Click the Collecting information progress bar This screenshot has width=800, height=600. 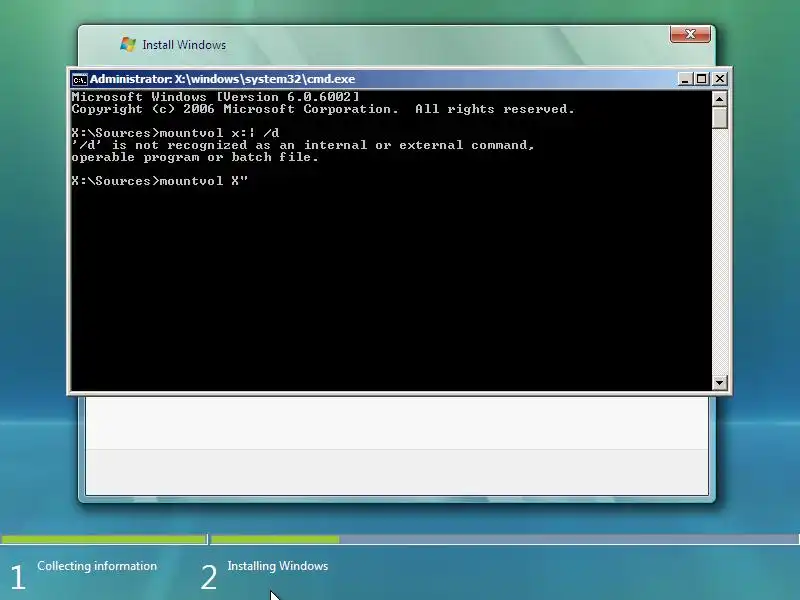[104, 539]
